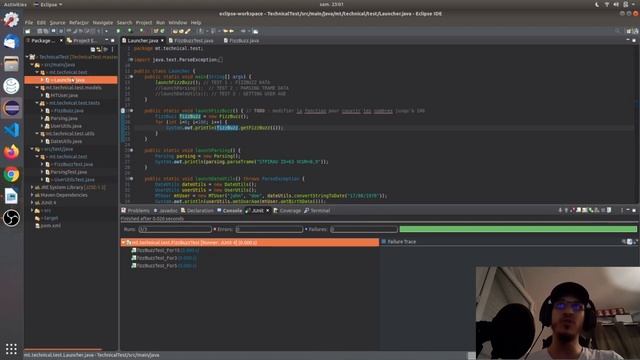Image resolution: width=640 pixels, height=360 pixels.
Task: Open Thunderbird from the dock
Action: coord(11,42)
